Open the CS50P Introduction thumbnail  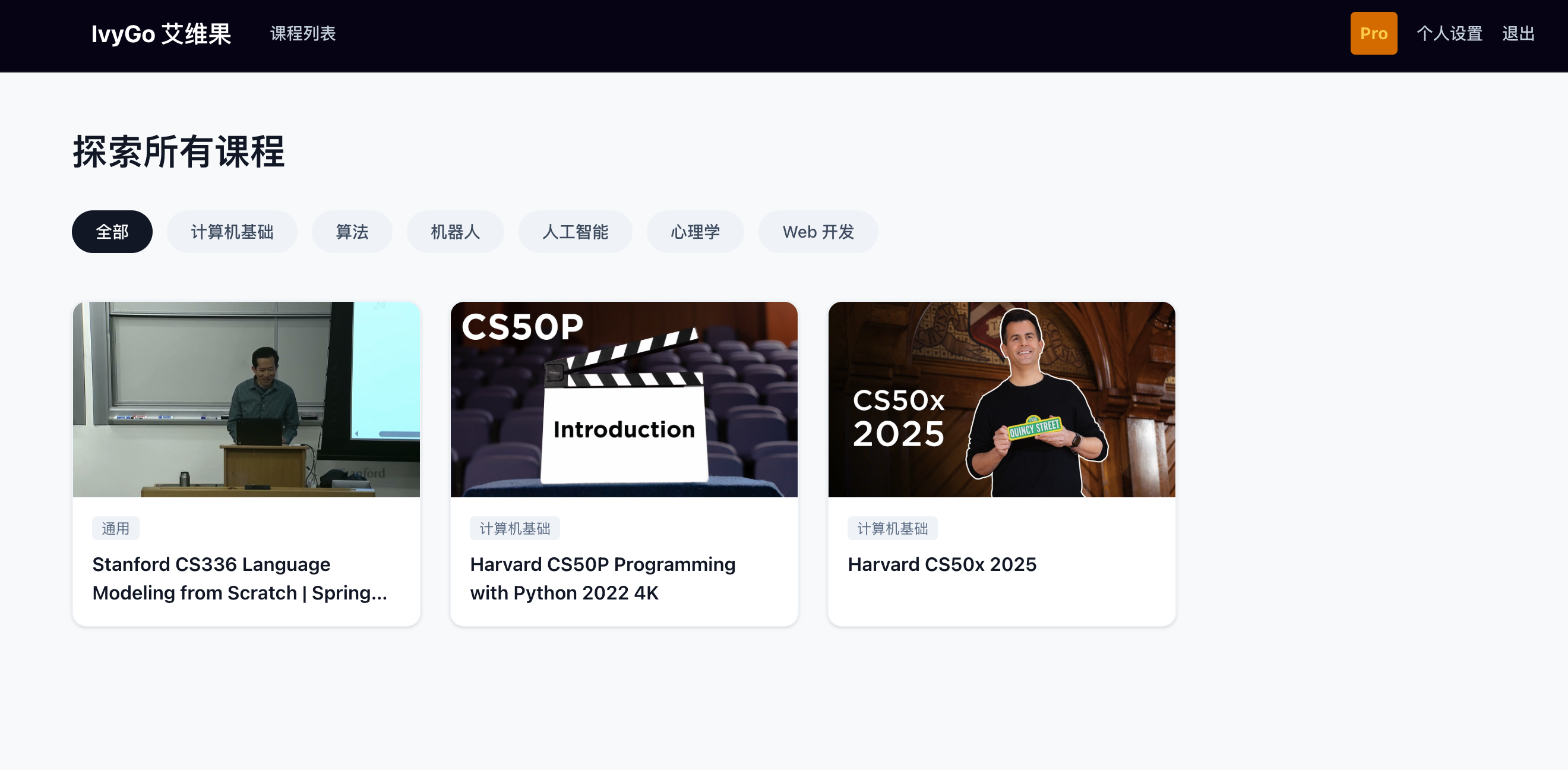(x=623, y=399)
